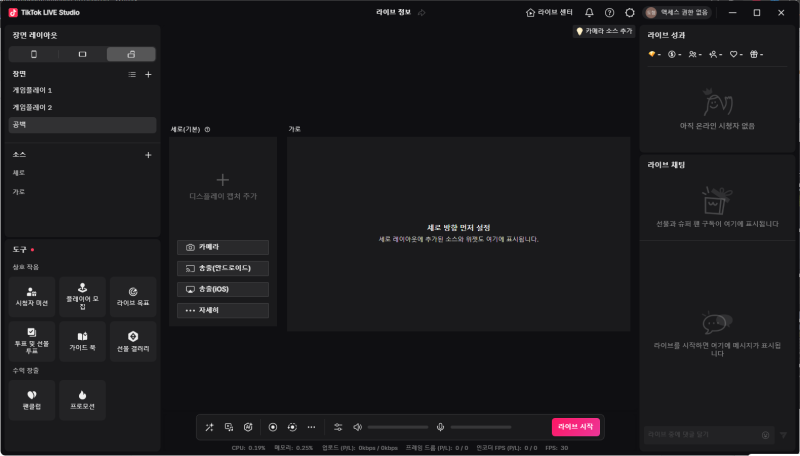This screenshot has height=456, width=800.
Task: Start the stream with 라이브 시작 button
Action: [576, 427]
